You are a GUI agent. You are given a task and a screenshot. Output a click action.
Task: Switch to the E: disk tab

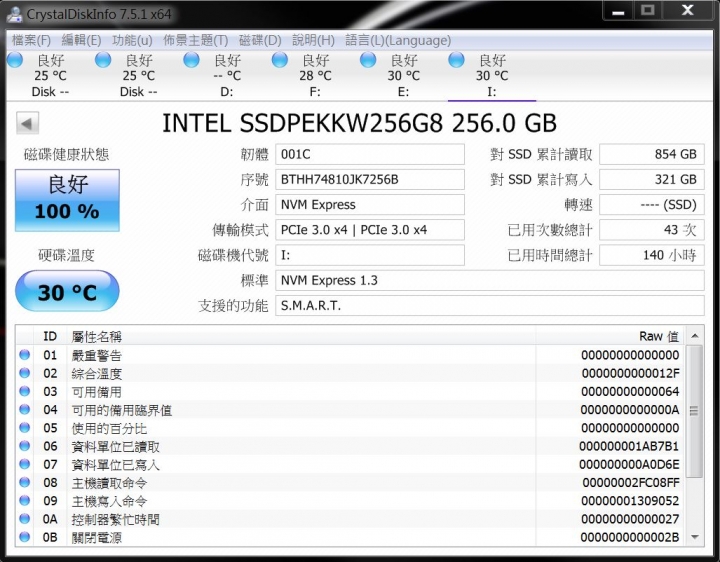point(403,76)
